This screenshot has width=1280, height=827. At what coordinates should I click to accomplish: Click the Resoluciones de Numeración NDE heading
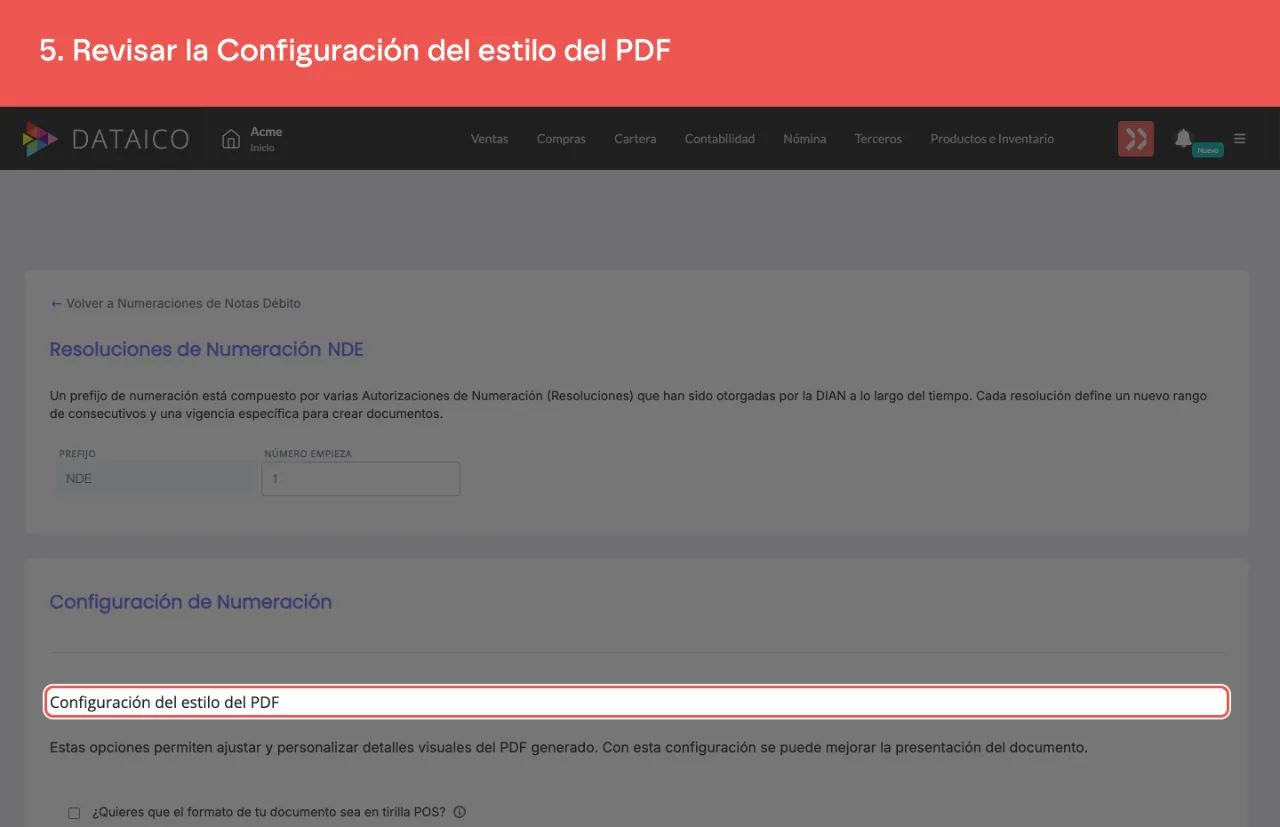coord(207,349)
